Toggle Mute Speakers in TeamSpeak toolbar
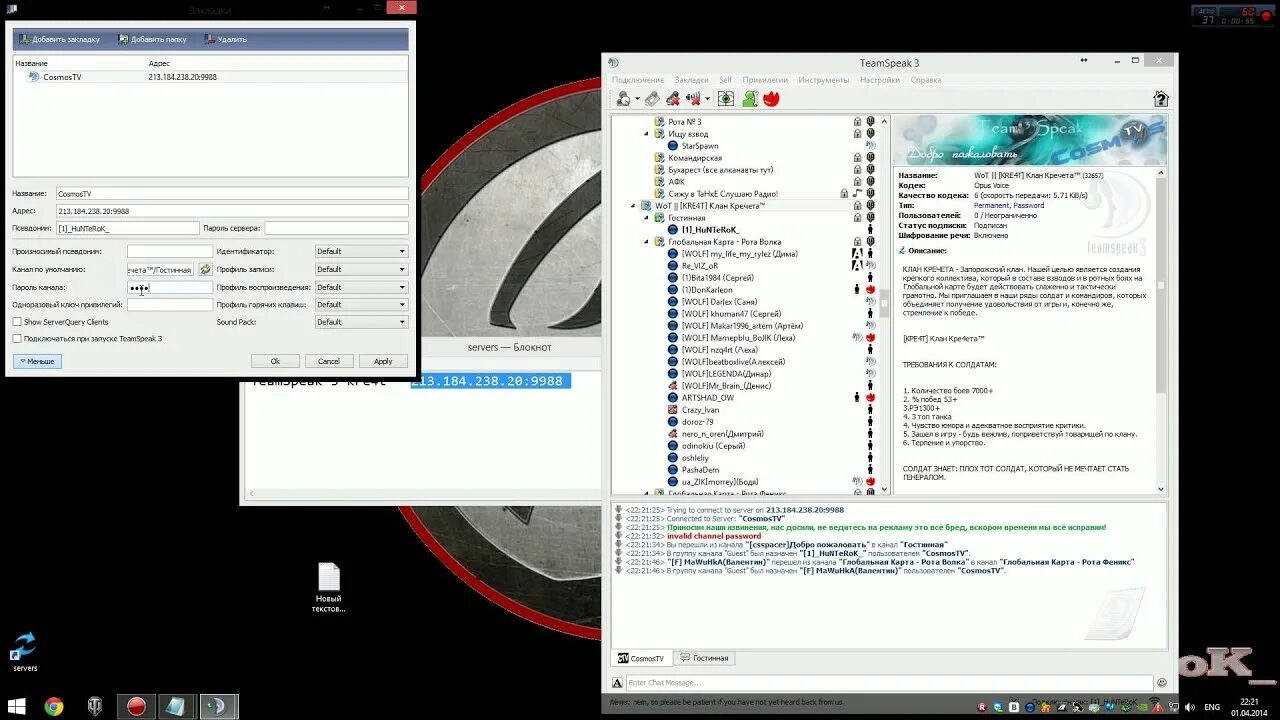Viewport: 1280px width, 720px height. click(x=693, y=98)
